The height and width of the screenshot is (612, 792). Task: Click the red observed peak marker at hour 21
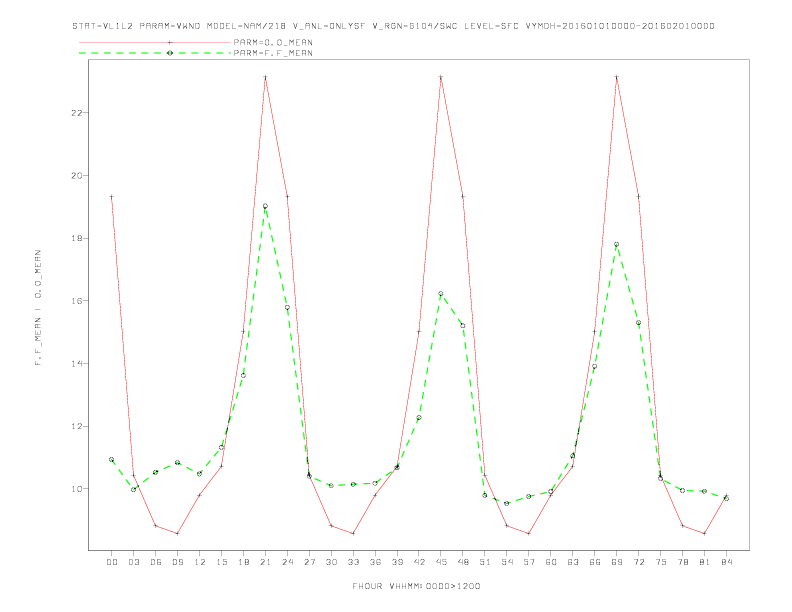265,77
